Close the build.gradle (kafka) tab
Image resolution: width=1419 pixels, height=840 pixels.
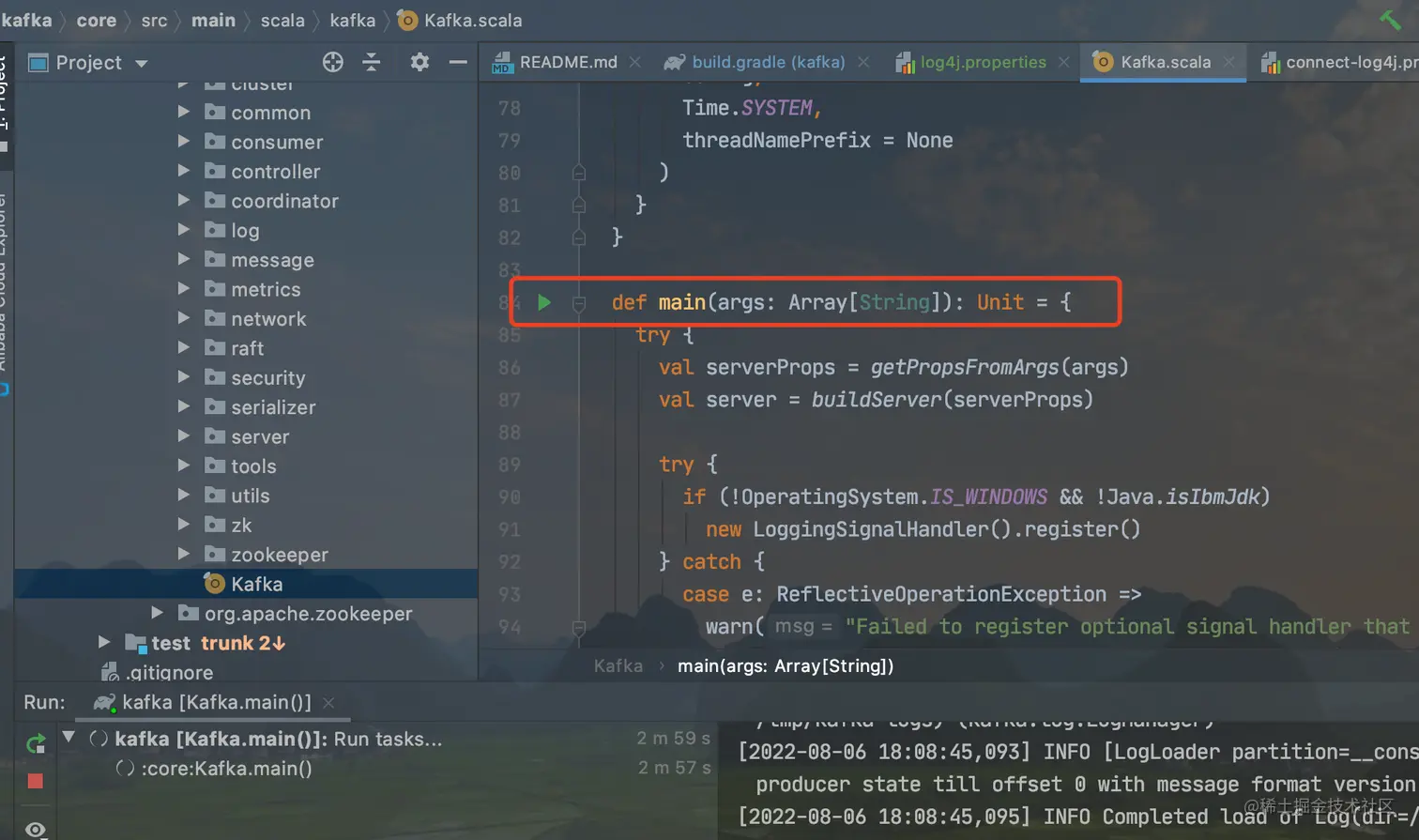coord(863,62)
